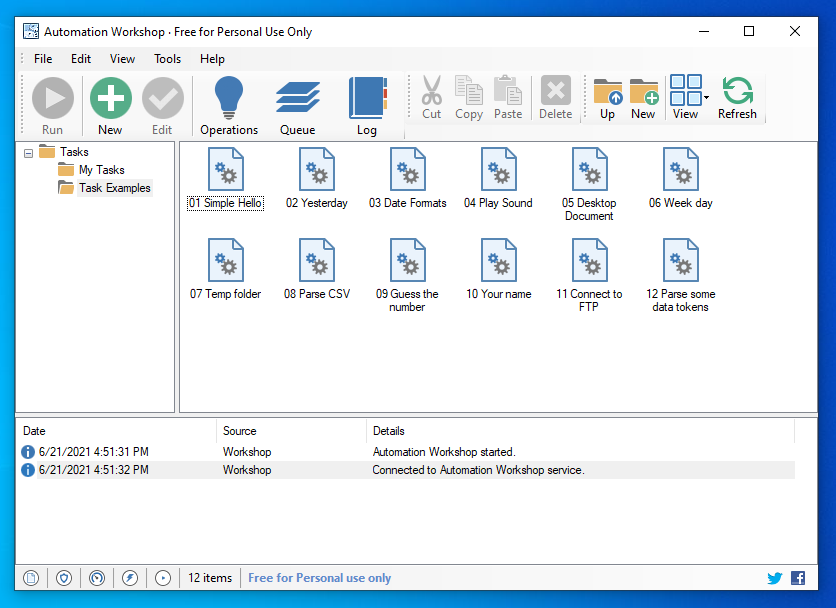Create a new task with green plus button
Screen dimensions: 836x608
tap(110, 106)
